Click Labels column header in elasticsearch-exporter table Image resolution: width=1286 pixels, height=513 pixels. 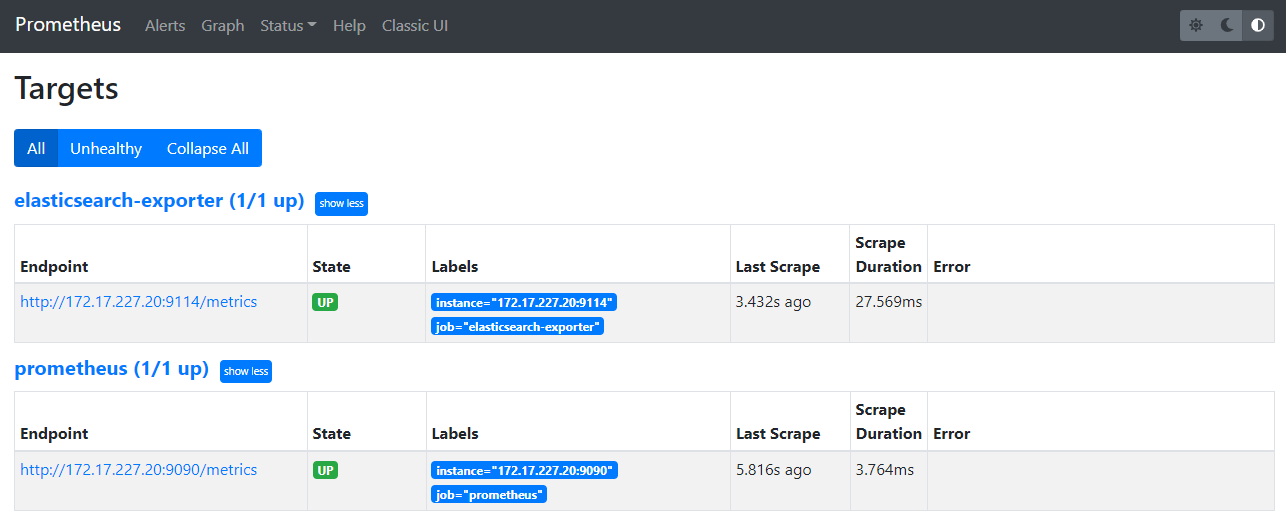[x=455, y=267]
